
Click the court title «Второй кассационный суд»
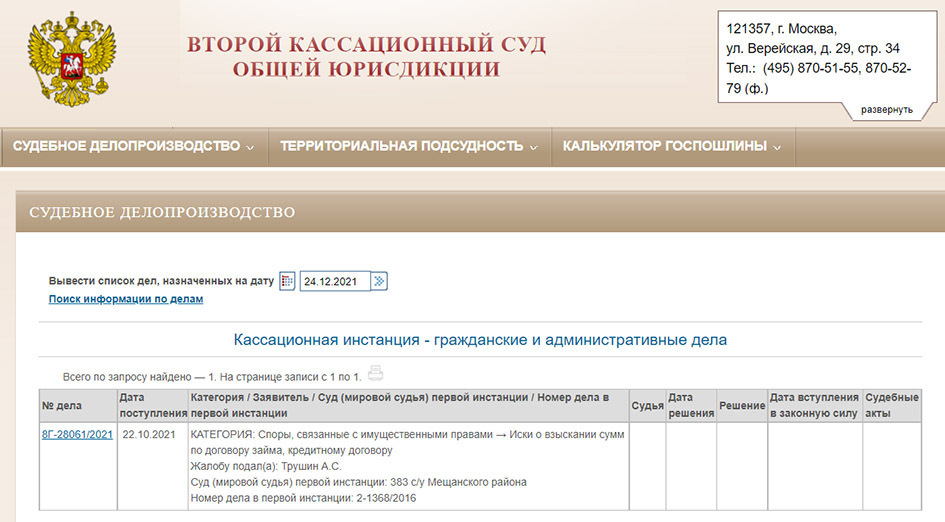coord(366,45)
